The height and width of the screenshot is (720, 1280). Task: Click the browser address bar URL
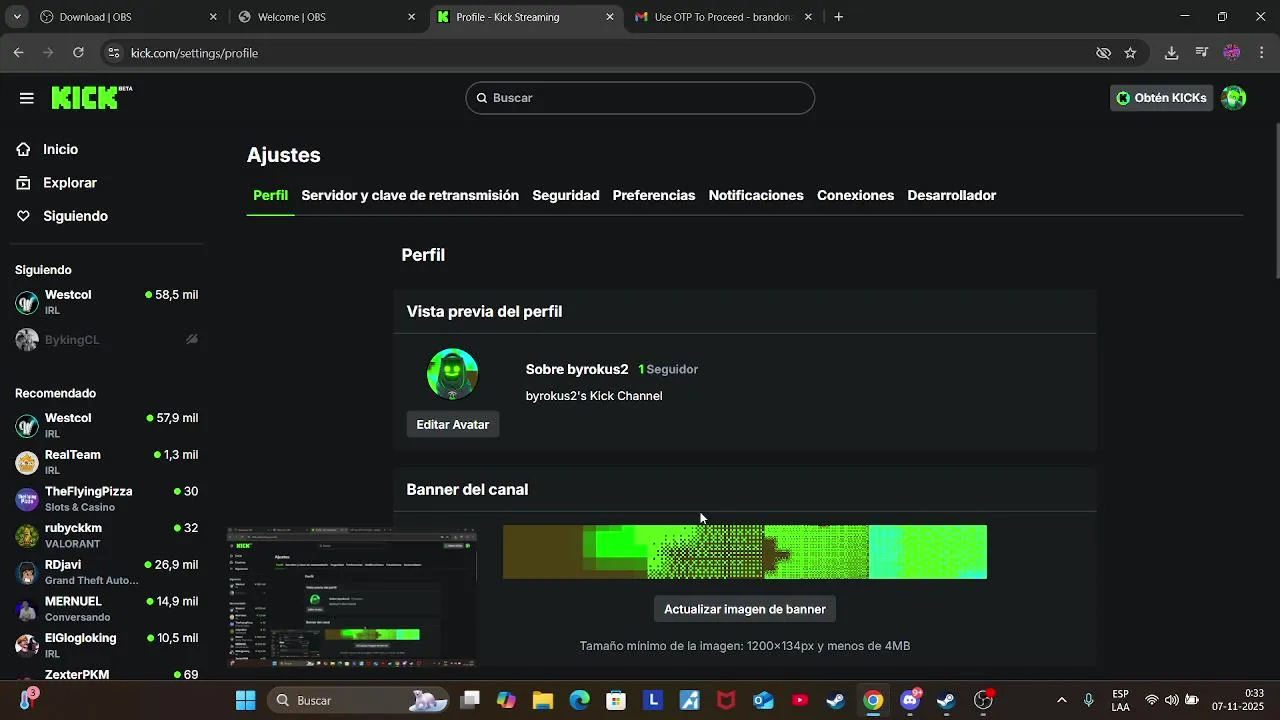[x=194, y=53]
